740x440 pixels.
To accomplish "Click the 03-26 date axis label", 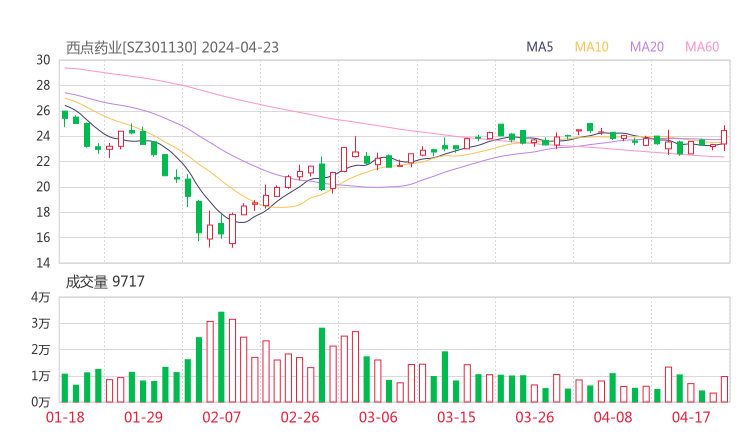I will [534, 417].
